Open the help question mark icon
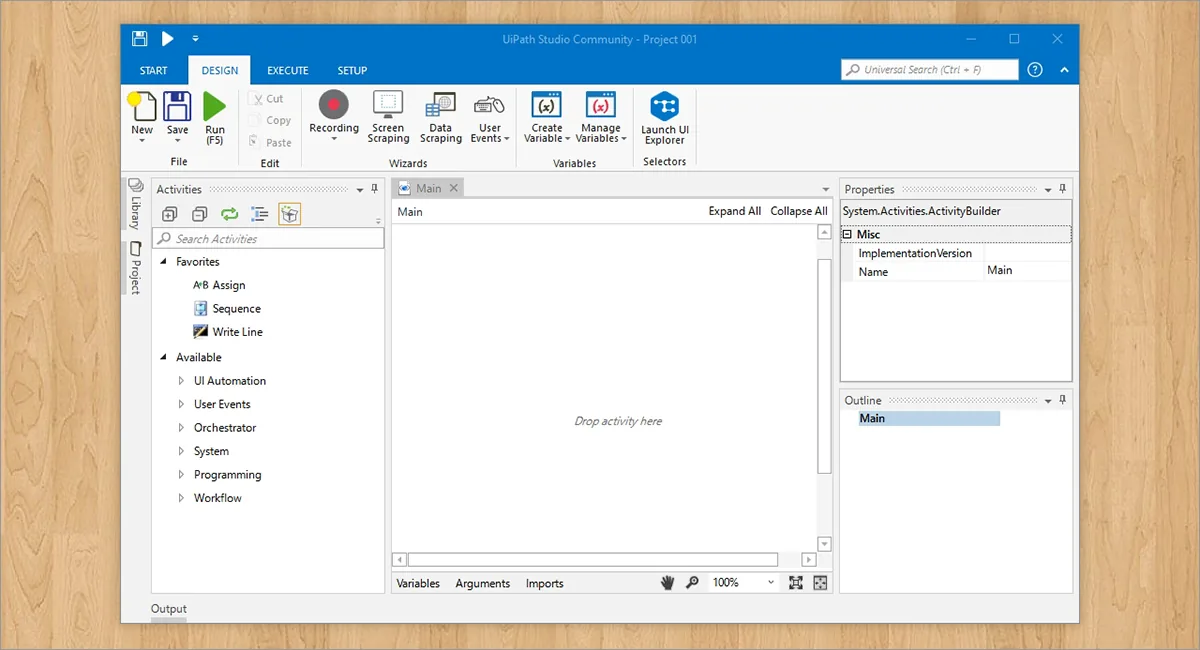This screenshot has height=650, width=1200. pos(1035,70)
